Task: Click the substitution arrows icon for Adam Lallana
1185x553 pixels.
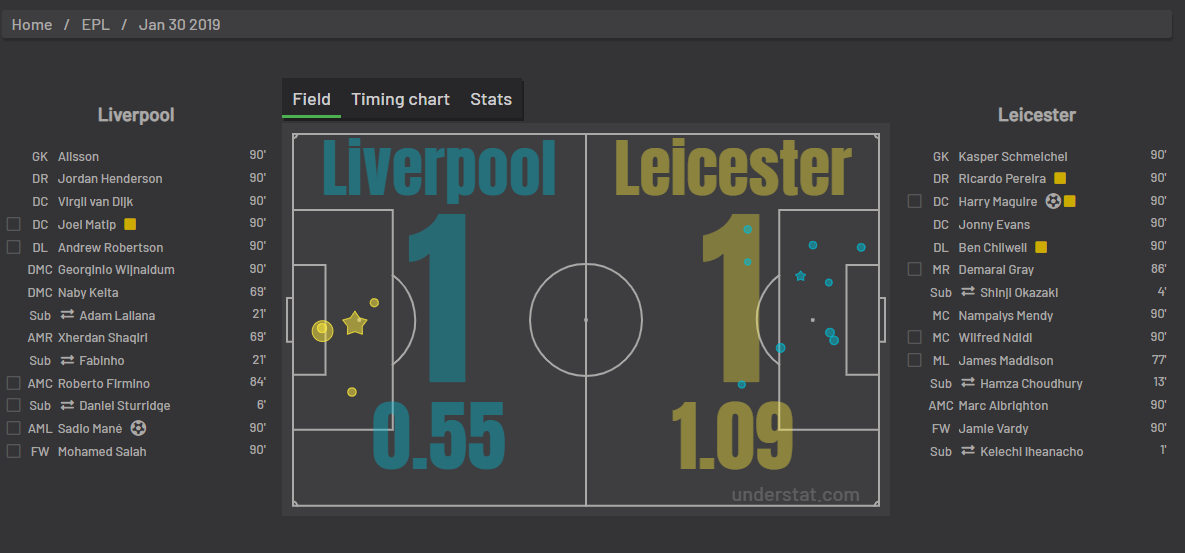Action: pos(67,315)
